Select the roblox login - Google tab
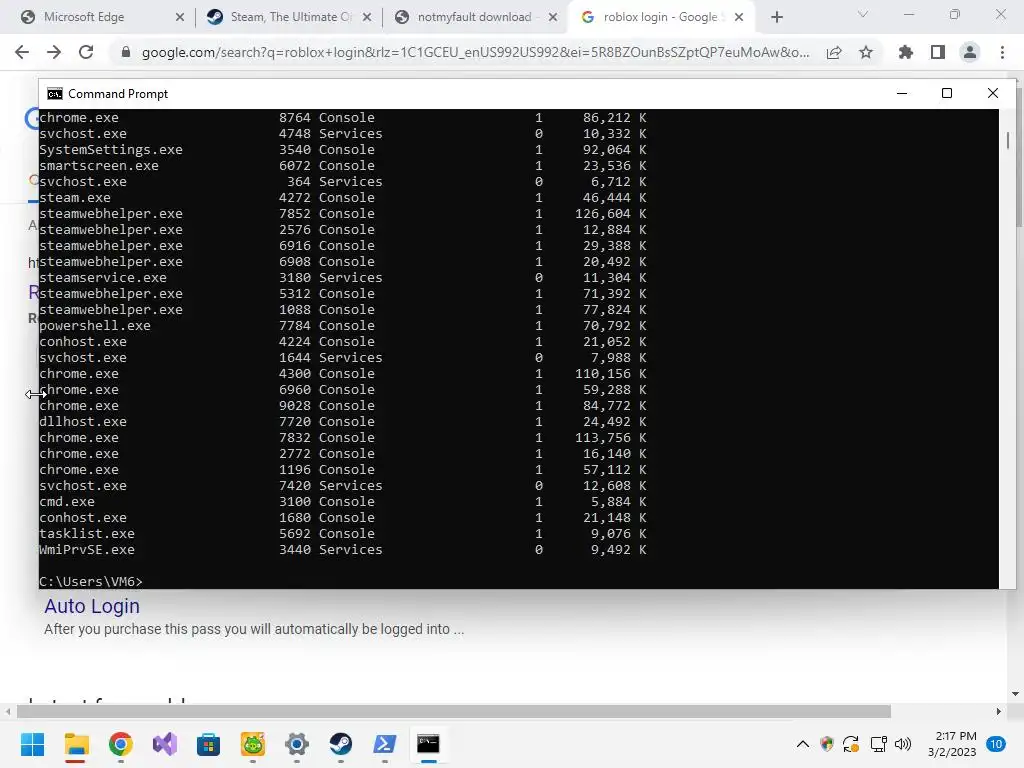The height and width of the screenshot is (768, 1024). point(660,17)
